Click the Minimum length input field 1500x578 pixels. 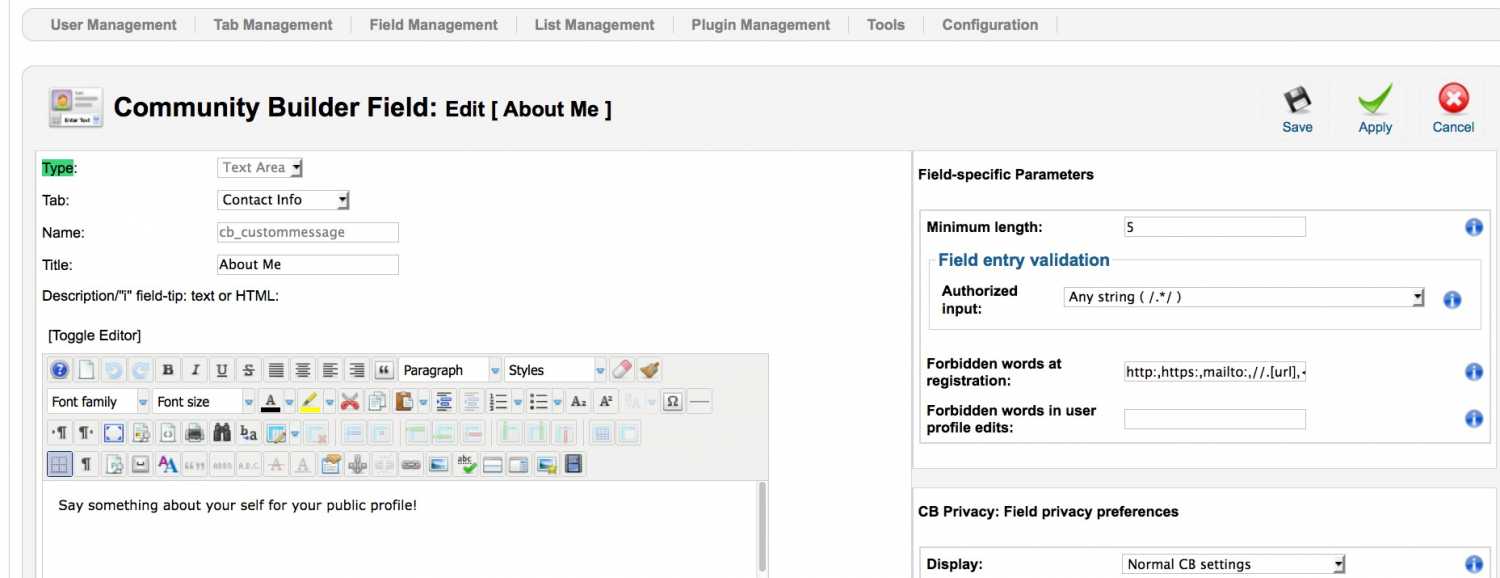pyautogui.click(x=1215, y=227)
